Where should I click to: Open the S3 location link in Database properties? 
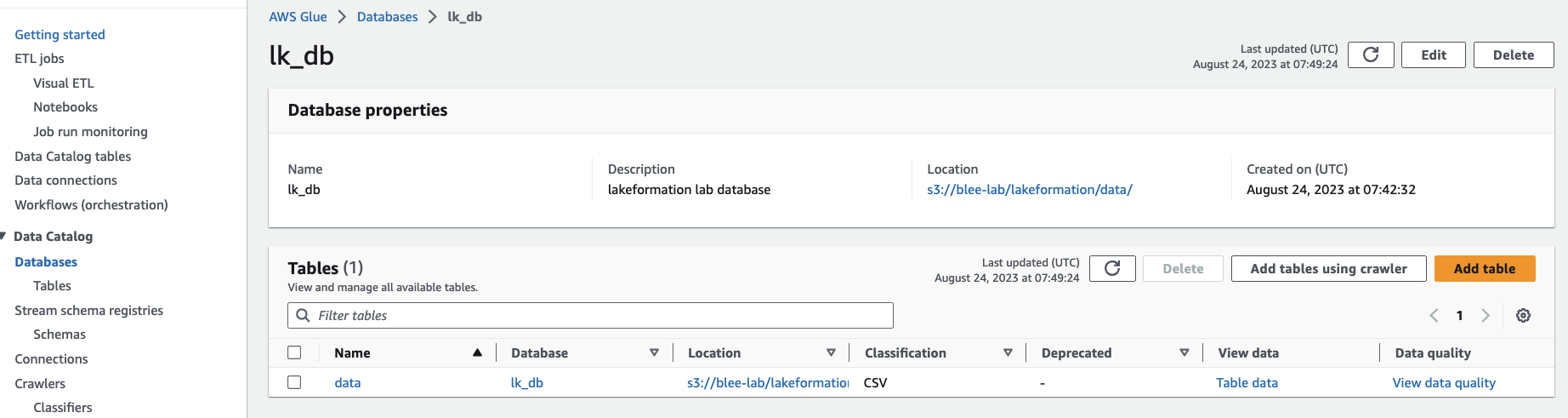point(1029,190)
